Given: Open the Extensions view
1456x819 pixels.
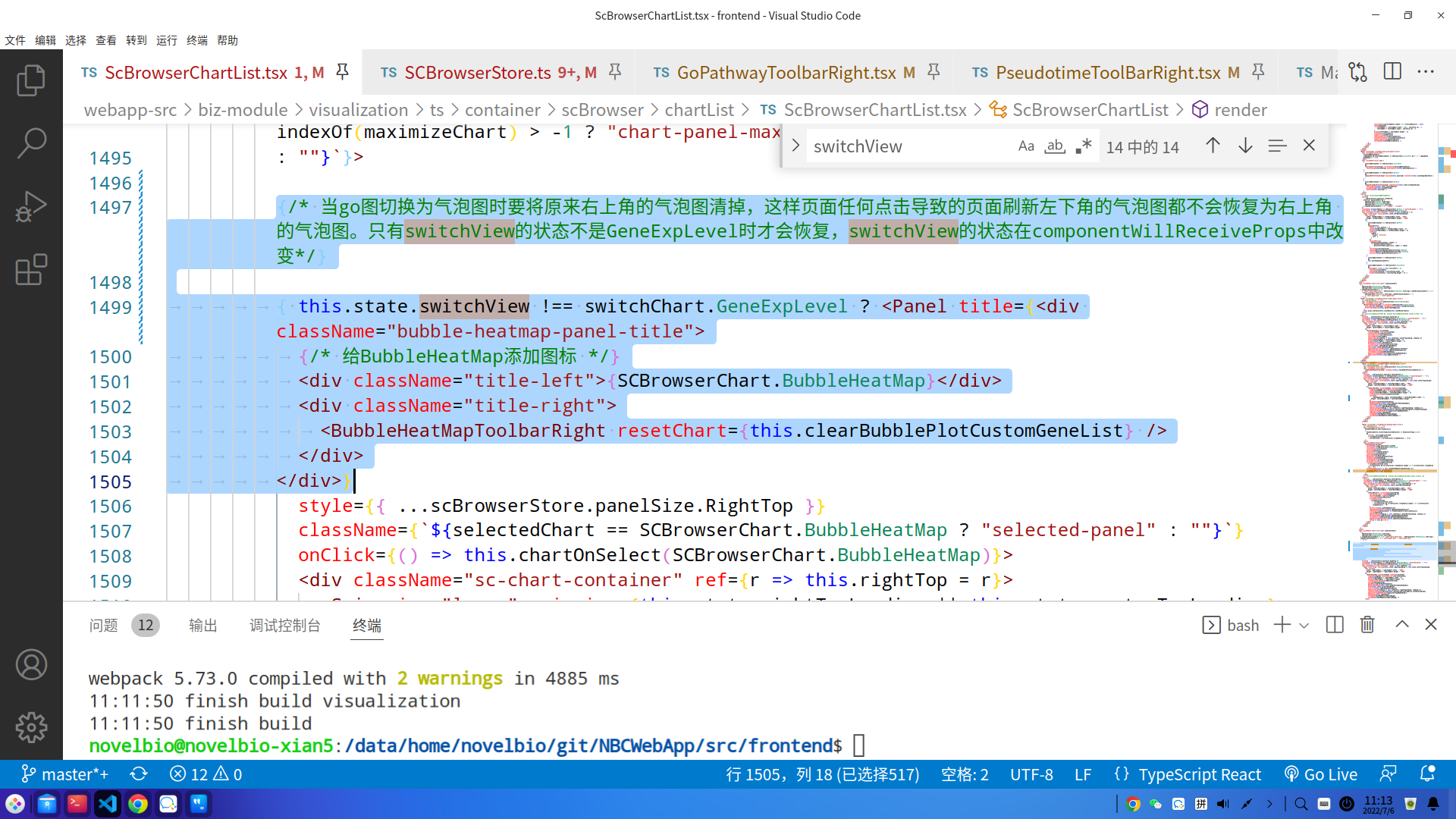Looking at the screenshot, I should [x=31, y=269].
